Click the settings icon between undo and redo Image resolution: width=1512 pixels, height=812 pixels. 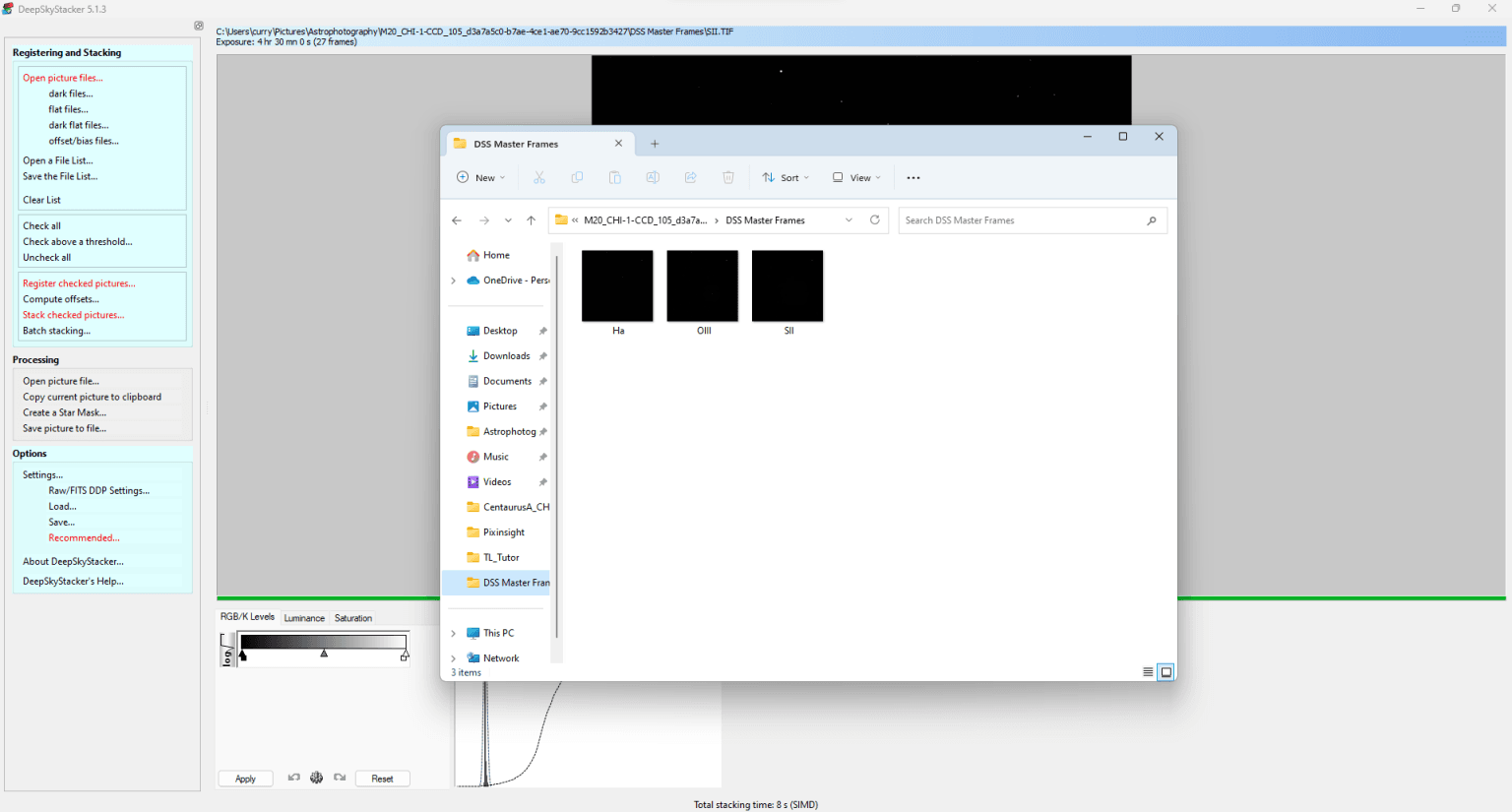click(x=316, y=778)
